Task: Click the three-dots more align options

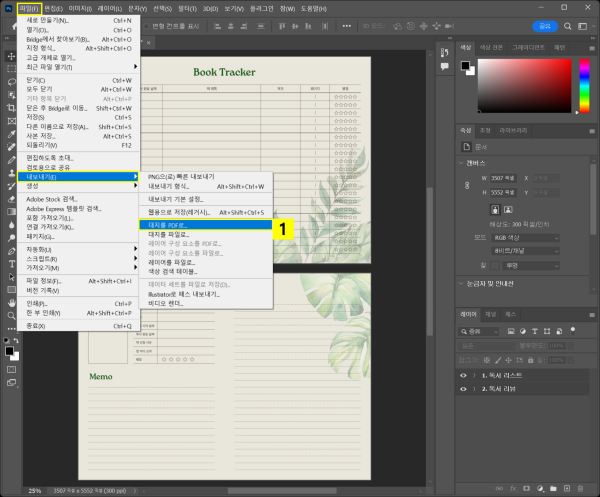Action: 347,26
